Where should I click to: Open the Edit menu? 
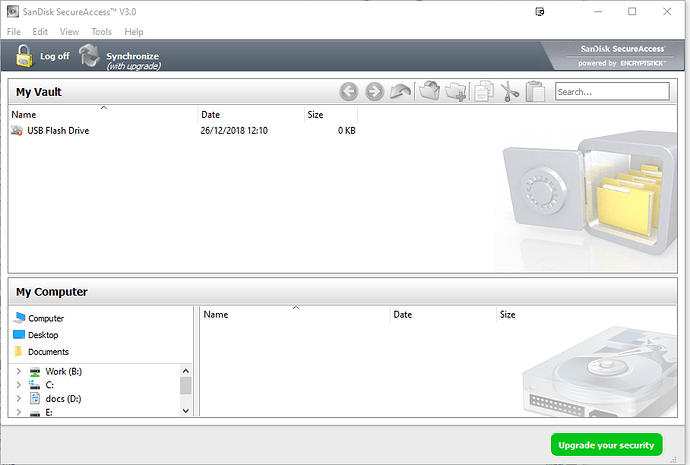(x=40, y=32)
